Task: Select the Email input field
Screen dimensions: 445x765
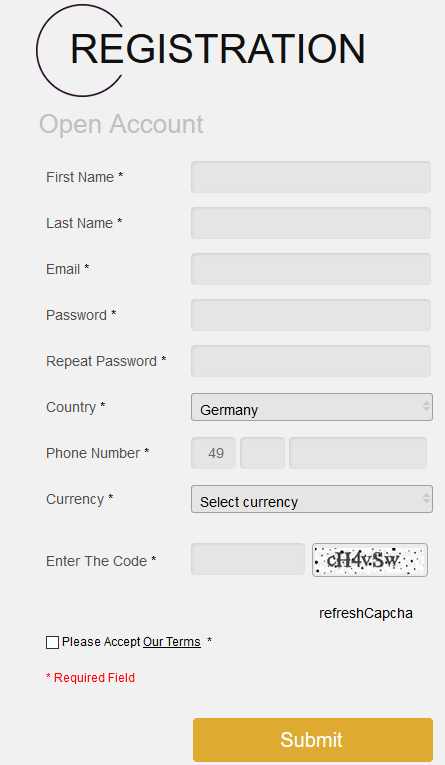Action: 310,269
